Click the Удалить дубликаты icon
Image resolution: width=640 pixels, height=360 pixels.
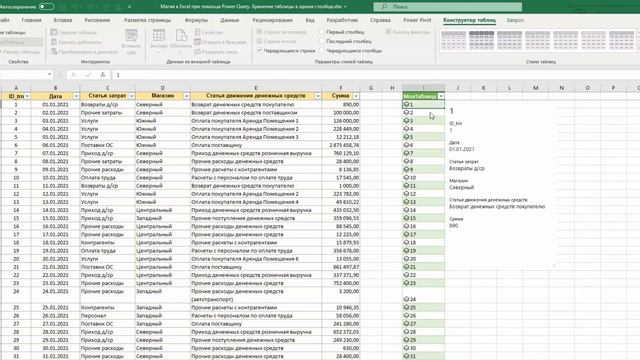tap(54, 42)
